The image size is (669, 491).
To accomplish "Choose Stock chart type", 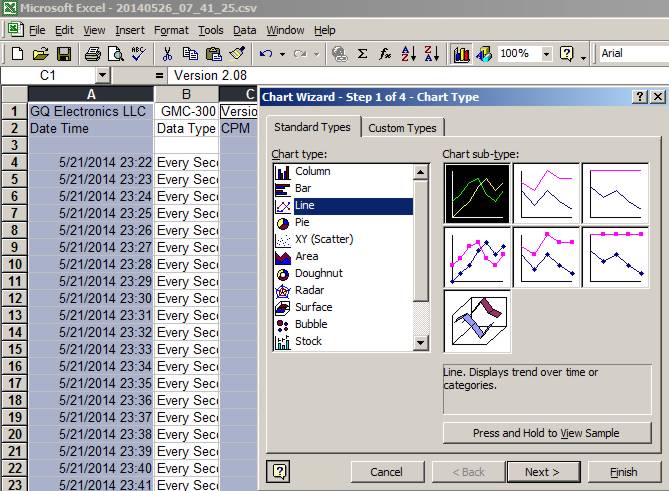I will pyautogui.click(x=344, y=341).
